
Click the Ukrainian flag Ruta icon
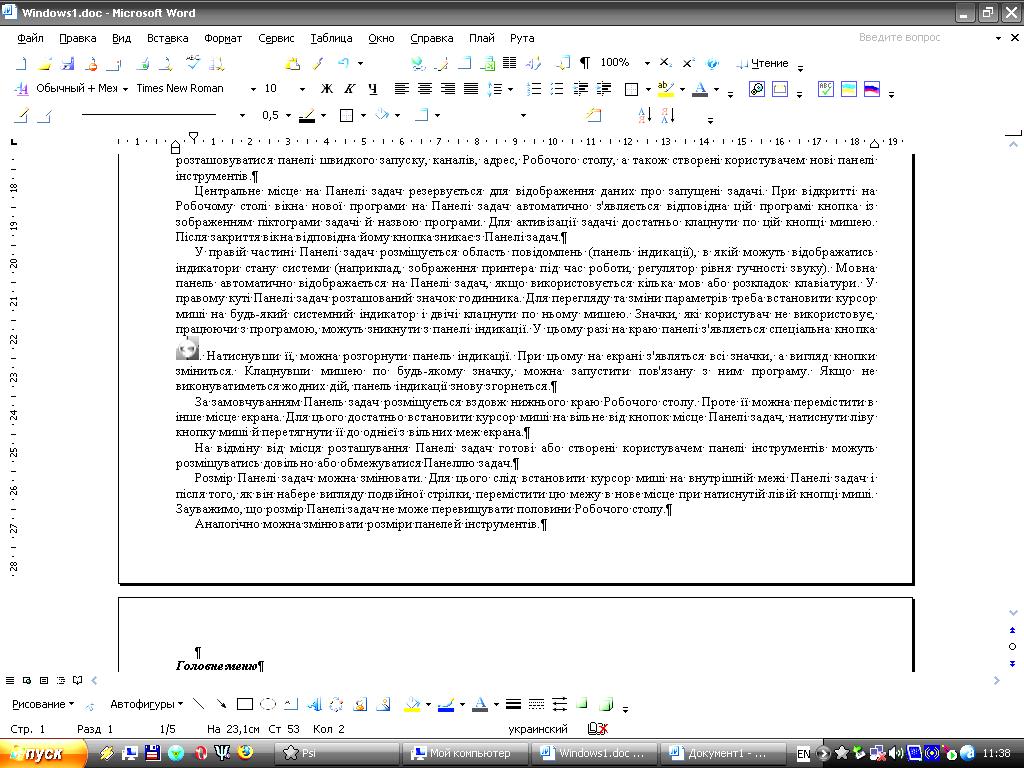pos(849,89)
